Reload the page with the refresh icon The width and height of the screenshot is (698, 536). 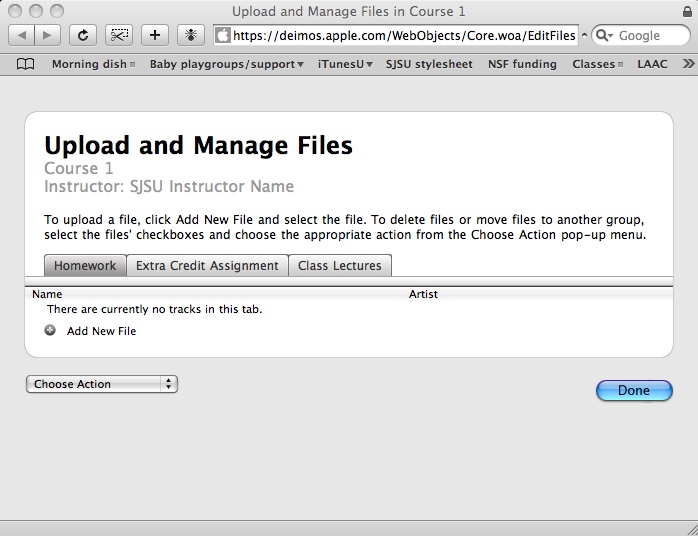[x=83, y=35]
